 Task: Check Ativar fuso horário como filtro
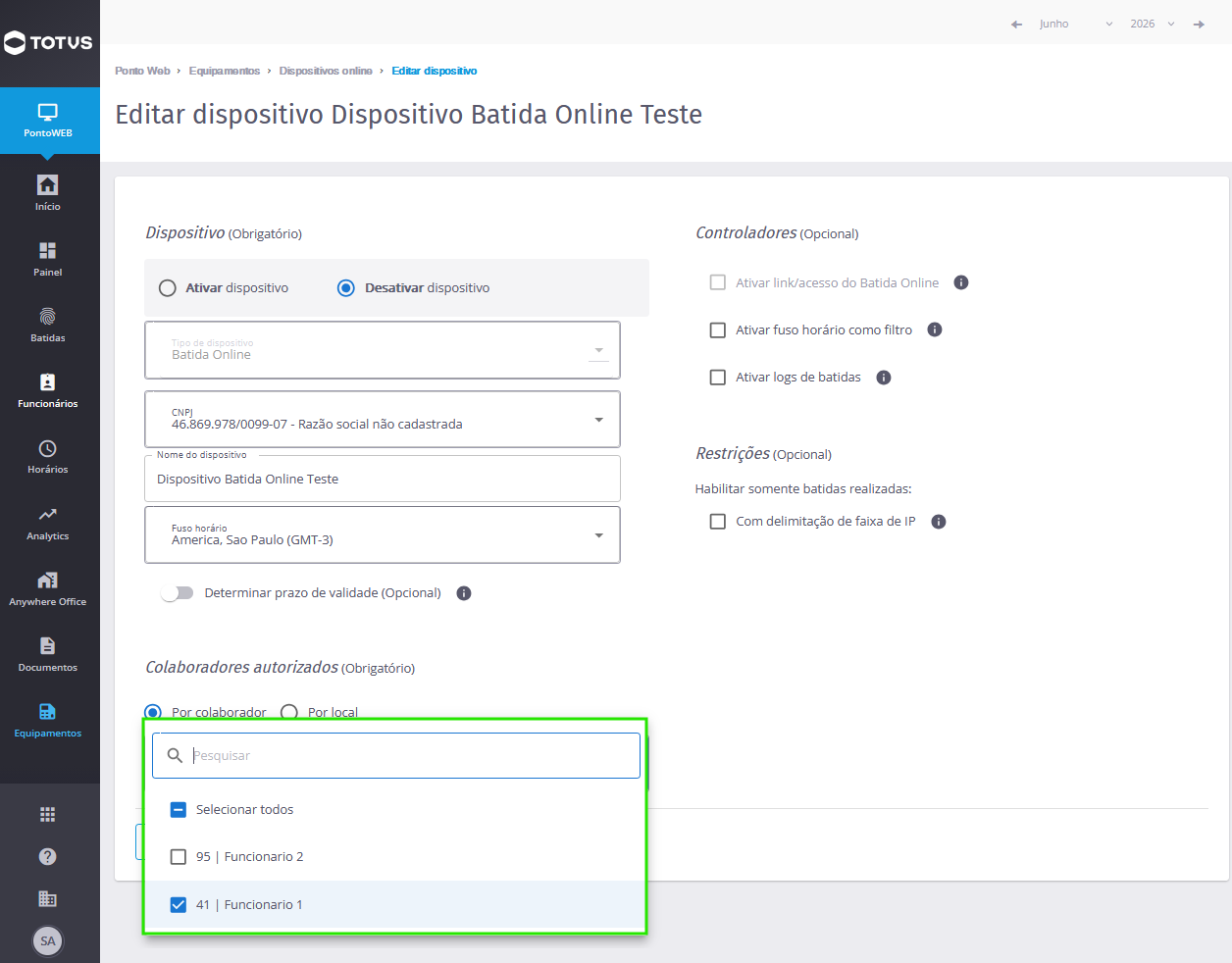[x=718, y=330]
